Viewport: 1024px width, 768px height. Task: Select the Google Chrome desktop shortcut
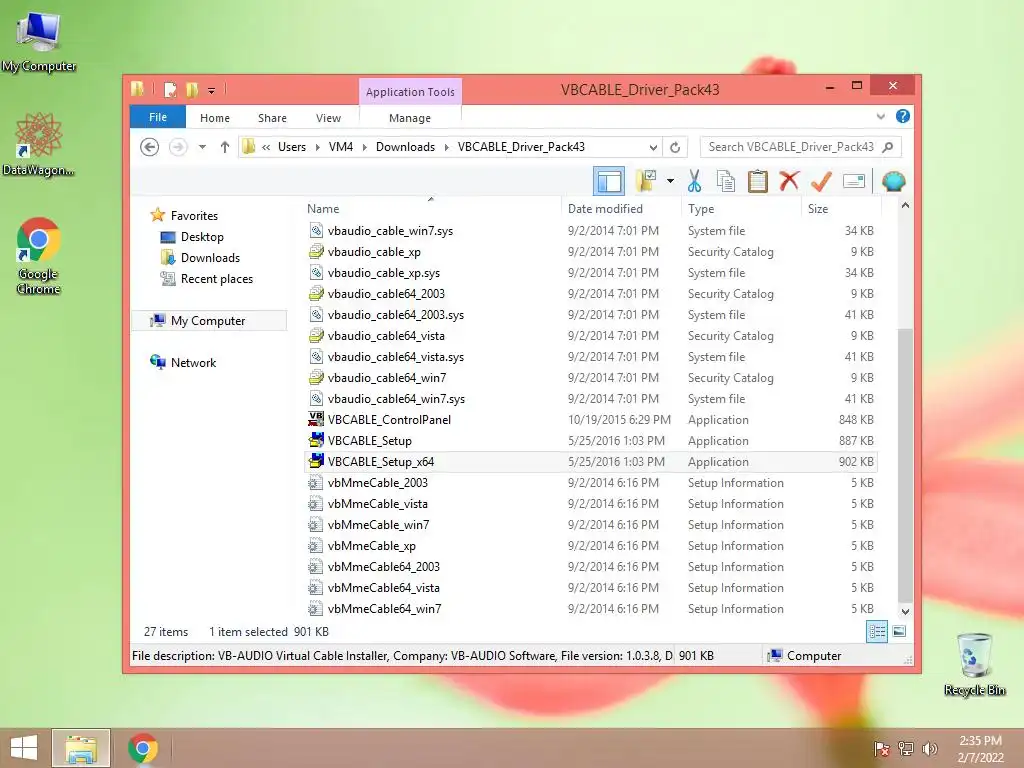tap(39, 255)
